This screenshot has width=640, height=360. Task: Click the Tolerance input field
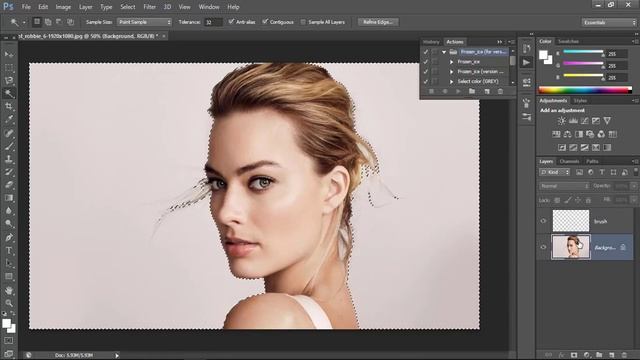click(213, 22)
